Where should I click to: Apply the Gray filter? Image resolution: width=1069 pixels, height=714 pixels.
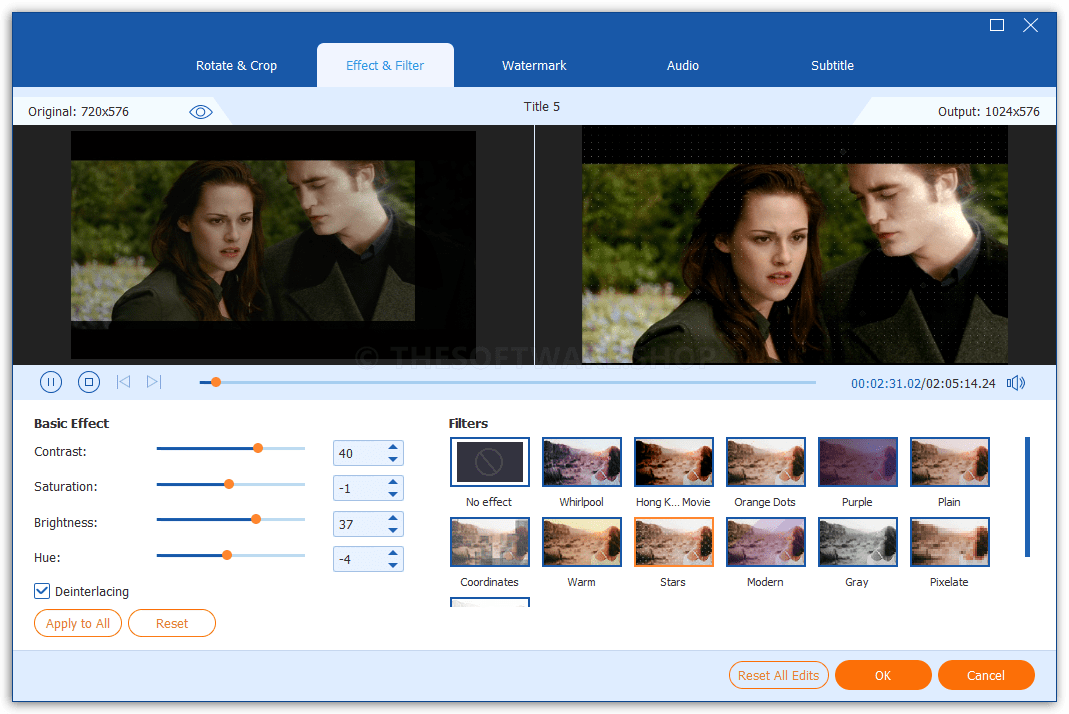click(858, 542)
